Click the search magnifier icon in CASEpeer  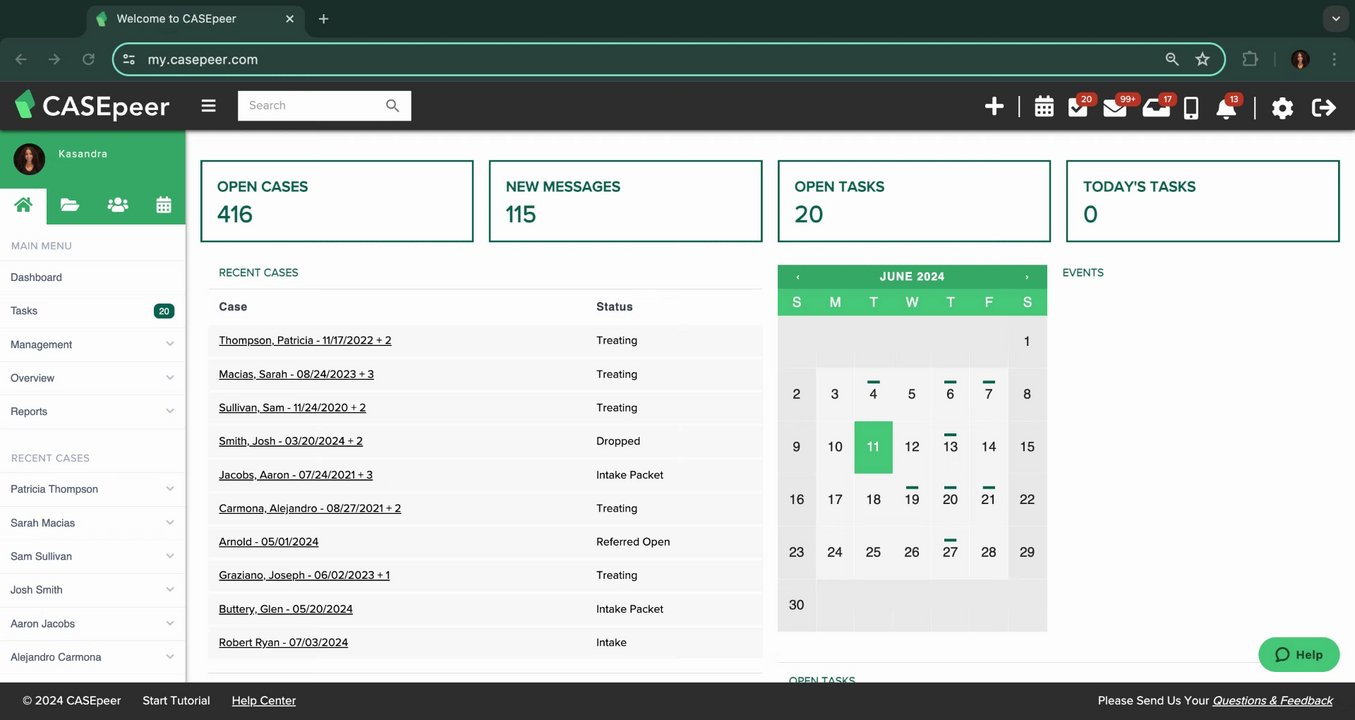pos(392,105)
